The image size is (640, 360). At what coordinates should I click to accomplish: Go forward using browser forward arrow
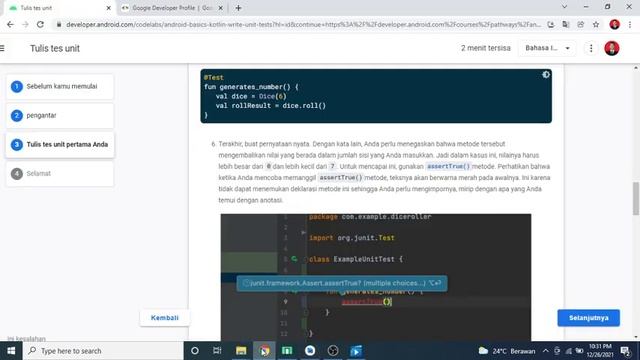25,24
